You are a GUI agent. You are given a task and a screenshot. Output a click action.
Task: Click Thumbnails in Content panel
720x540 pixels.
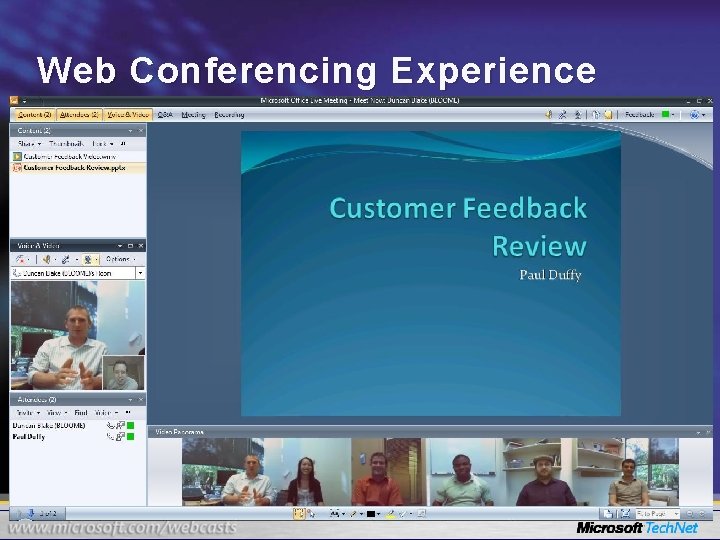click(66, 144)
